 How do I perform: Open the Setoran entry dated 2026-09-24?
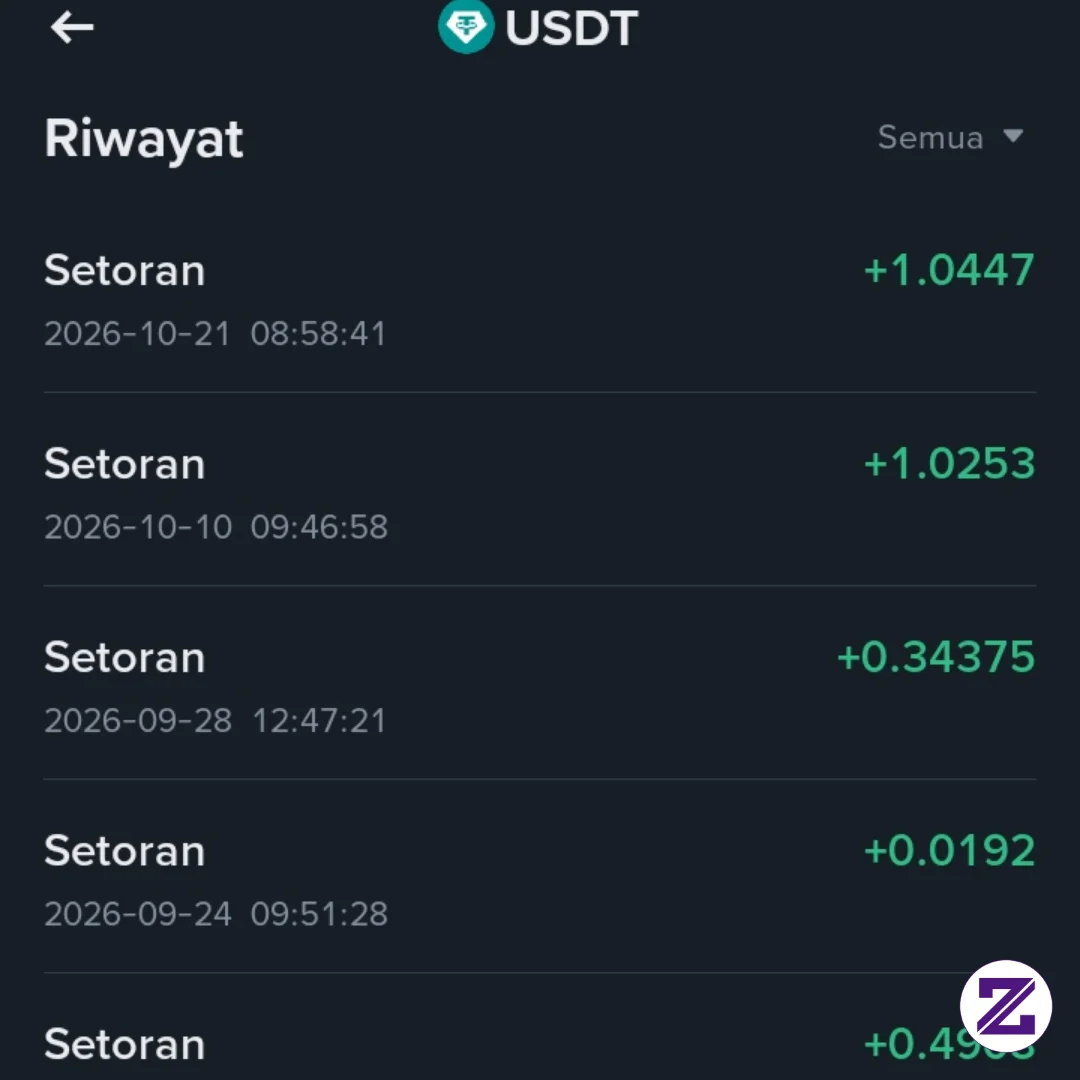click(x=540, y=877)
